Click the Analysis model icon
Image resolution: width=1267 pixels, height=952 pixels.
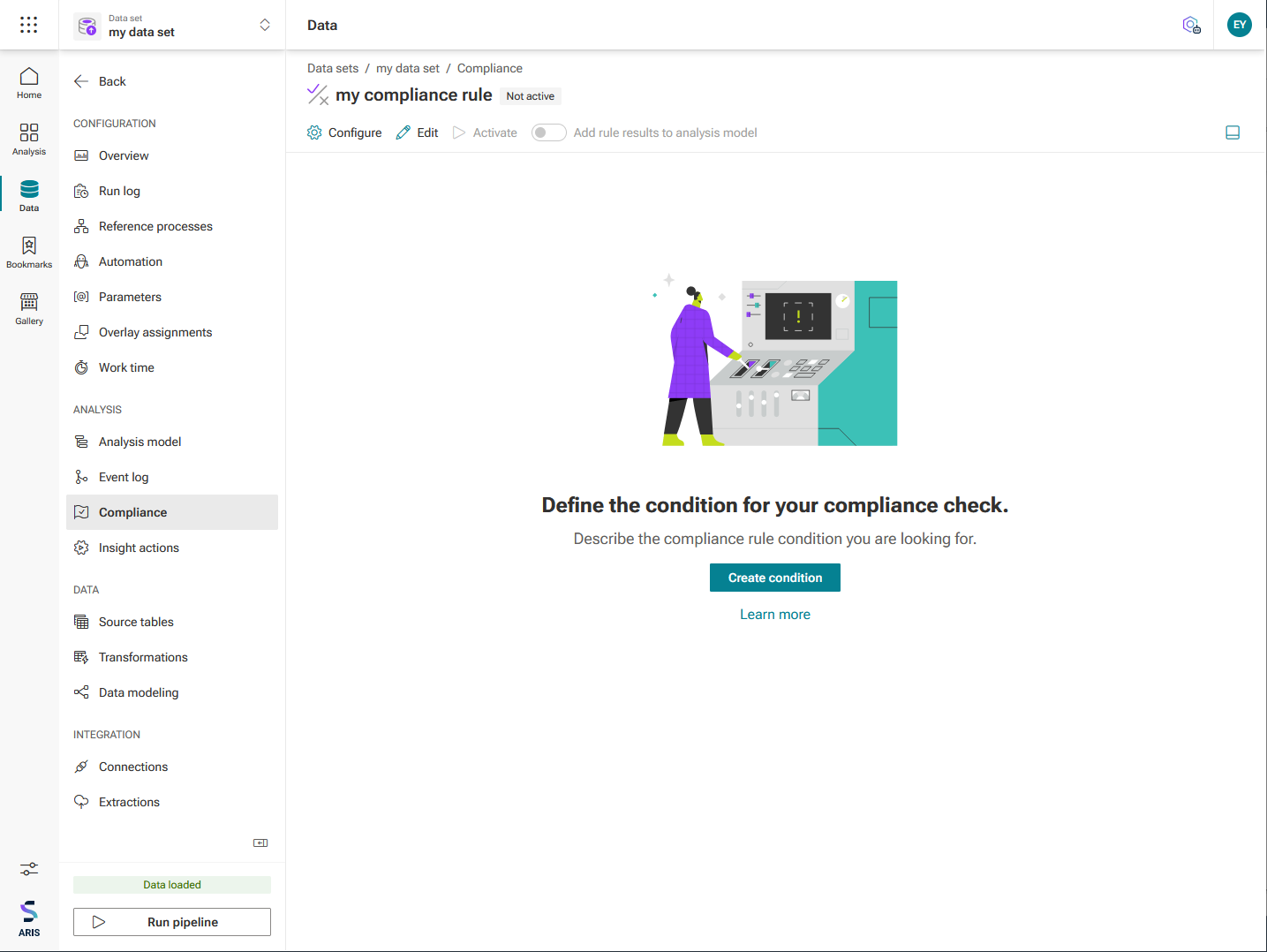coord(81,442)
